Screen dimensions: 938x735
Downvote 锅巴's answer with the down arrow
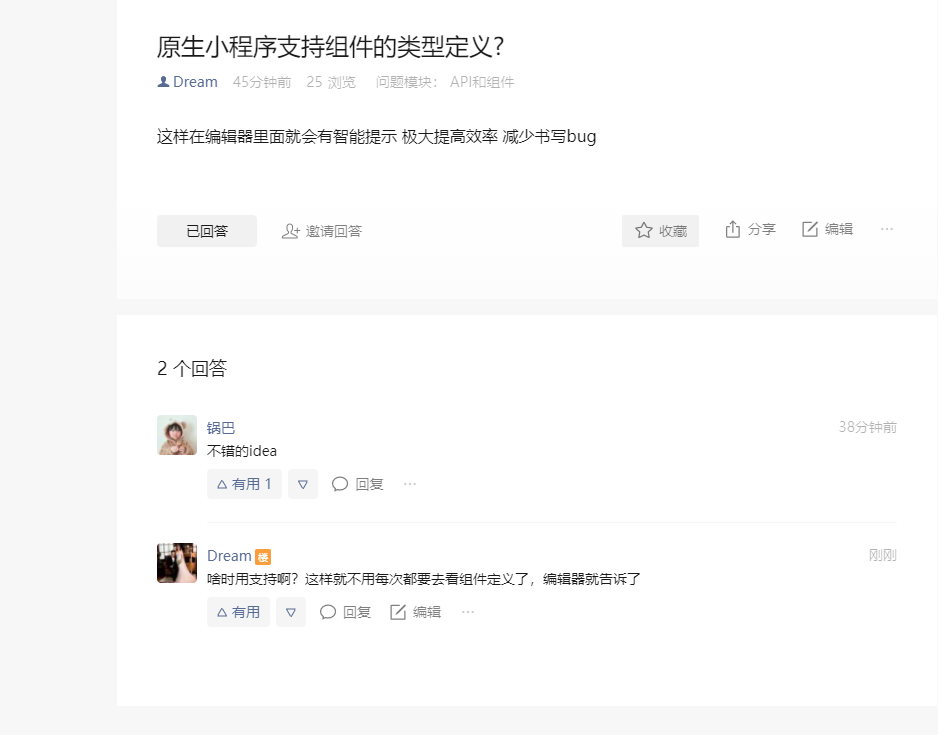[x=302, y=483]
